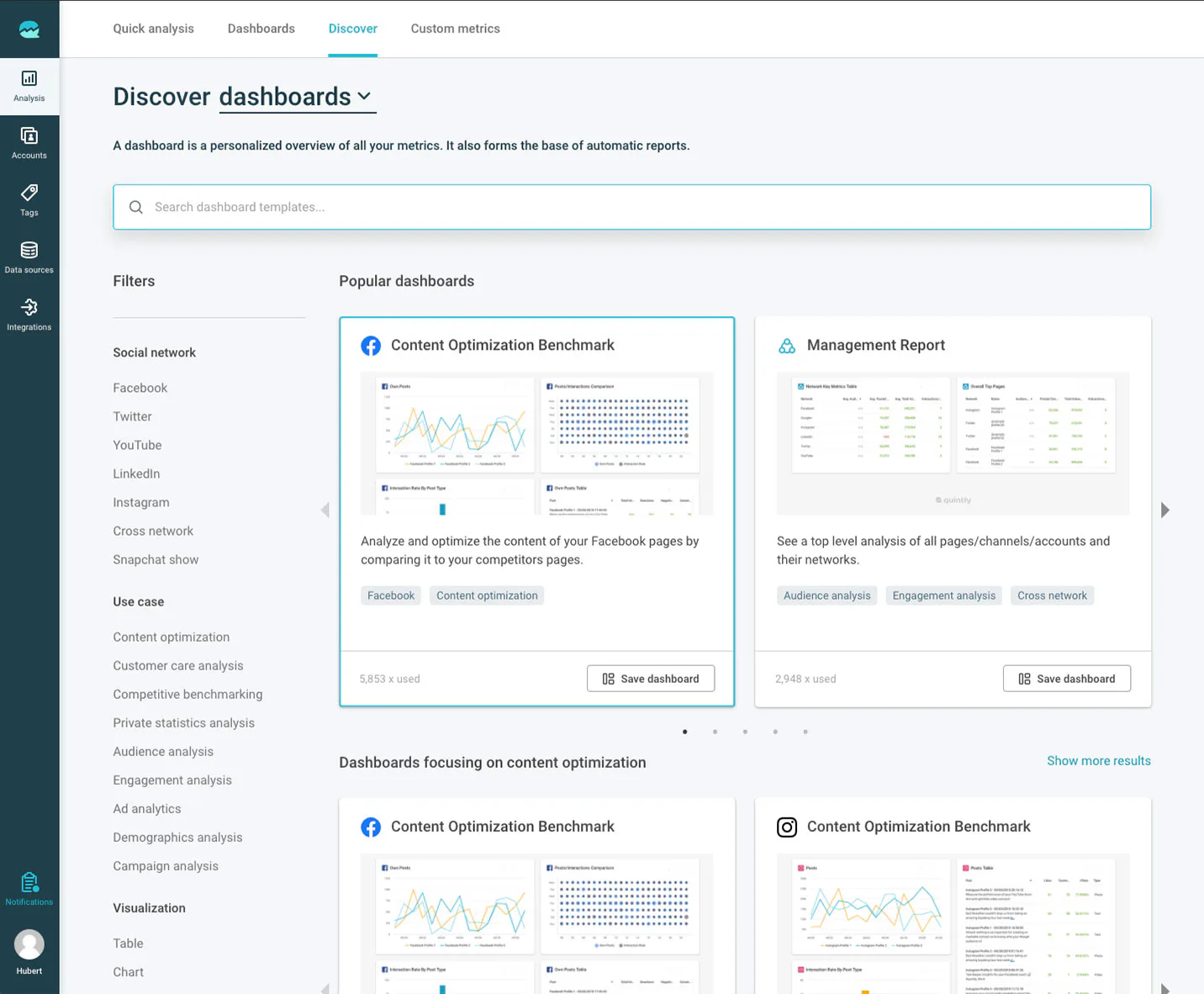1204x994 pixels.
Task: Open the Integrations sidebar icon
Action: click(29, 315)
